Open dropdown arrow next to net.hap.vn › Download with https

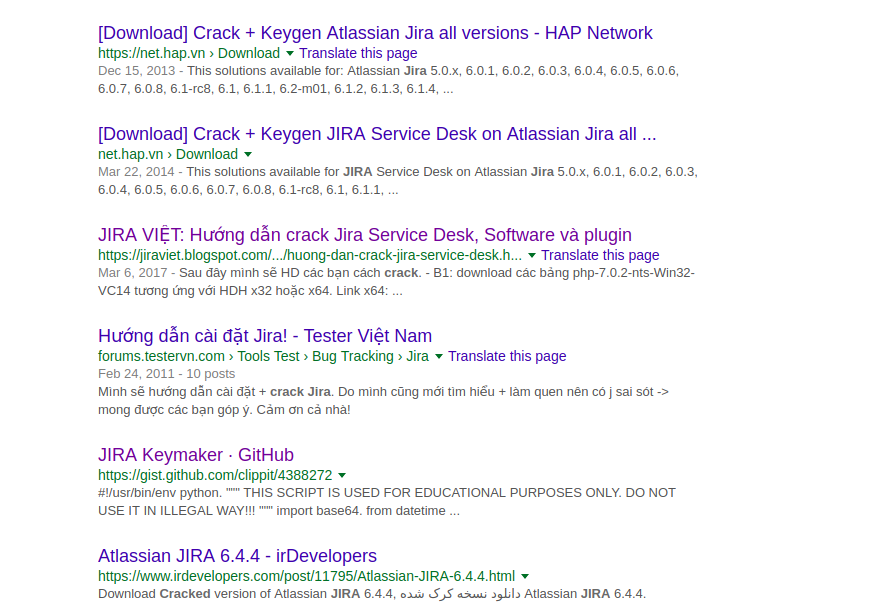tap(290, 53)
